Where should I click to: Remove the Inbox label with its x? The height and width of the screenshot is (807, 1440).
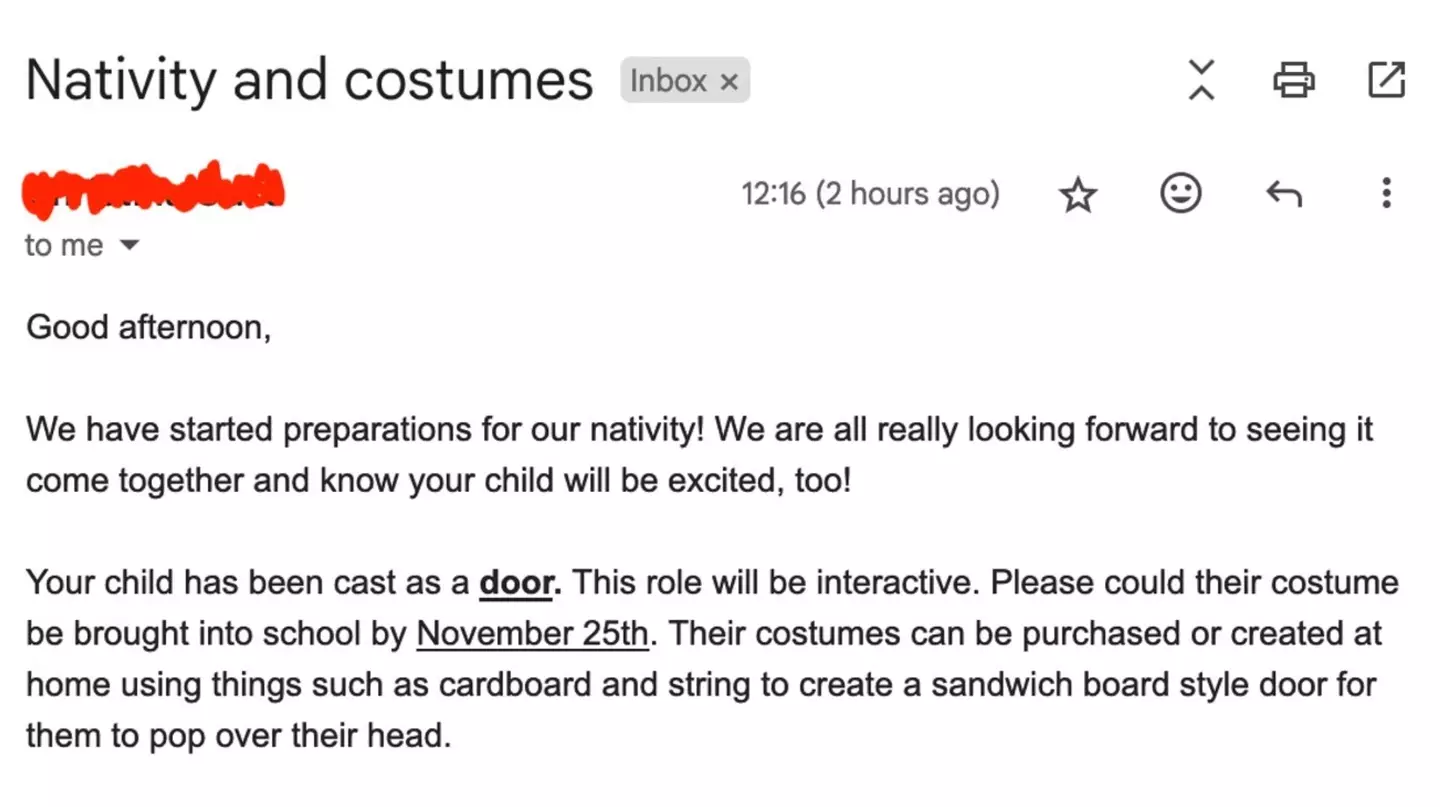[x=730, y=82]
